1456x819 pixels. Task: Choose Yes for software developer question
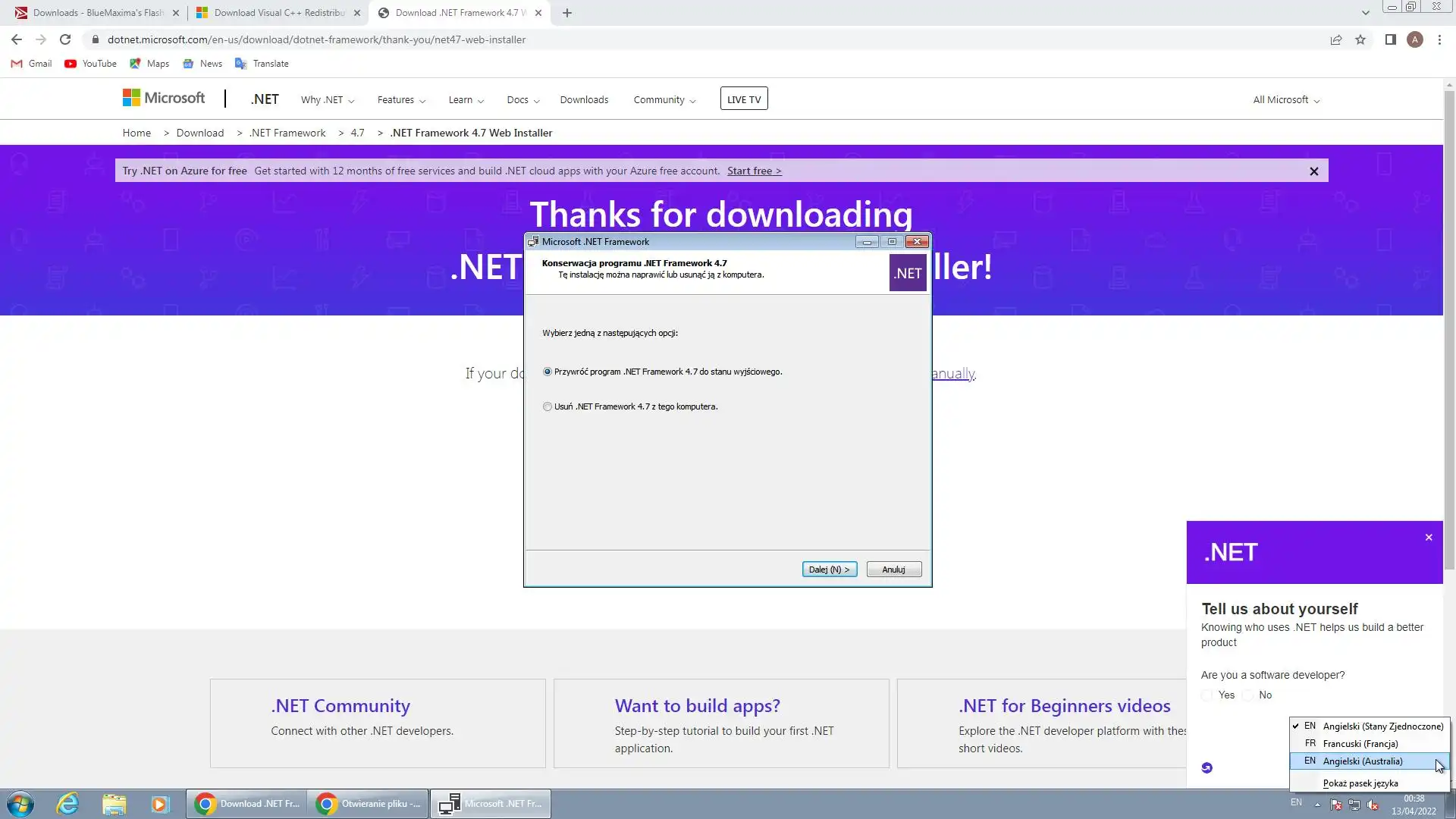click(1207, 695)
